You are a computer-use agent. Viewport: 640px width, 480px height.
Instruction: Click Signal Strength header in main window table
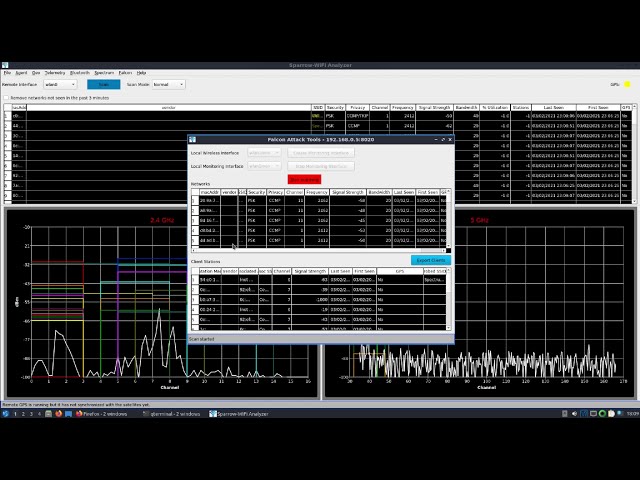[434, 108]
